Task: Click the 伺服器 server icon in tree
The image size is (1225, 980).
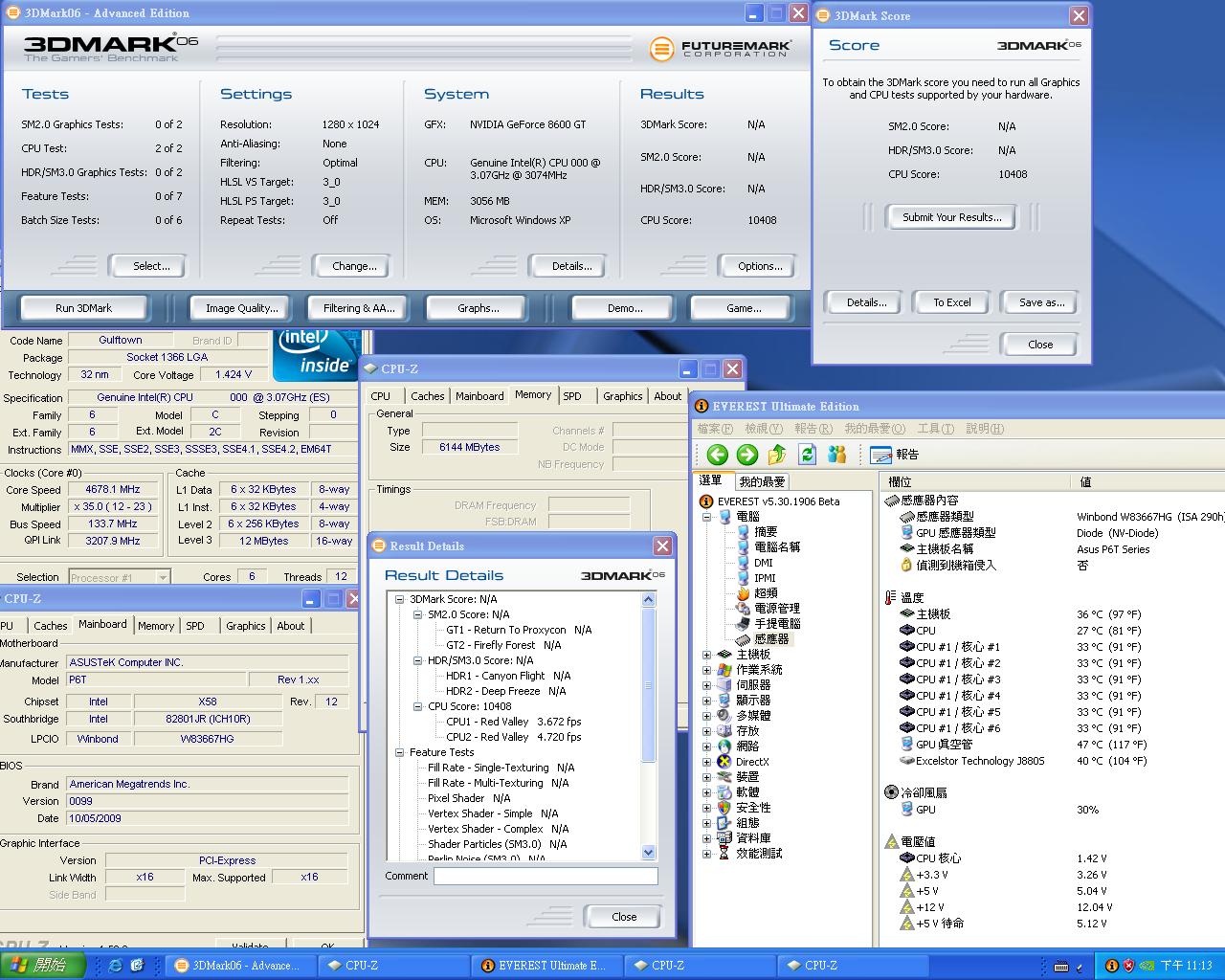Action: point(724,685)
